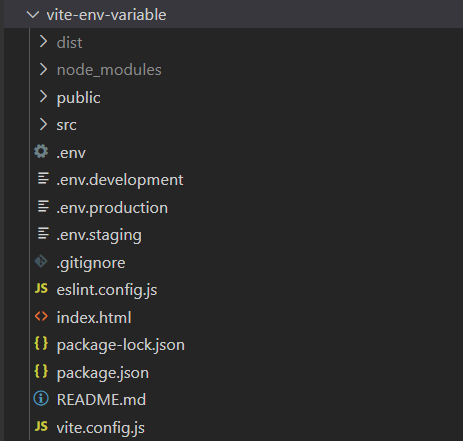
Task: Click the JS icon next to eslint.config.js
Action: click(41, 289)
